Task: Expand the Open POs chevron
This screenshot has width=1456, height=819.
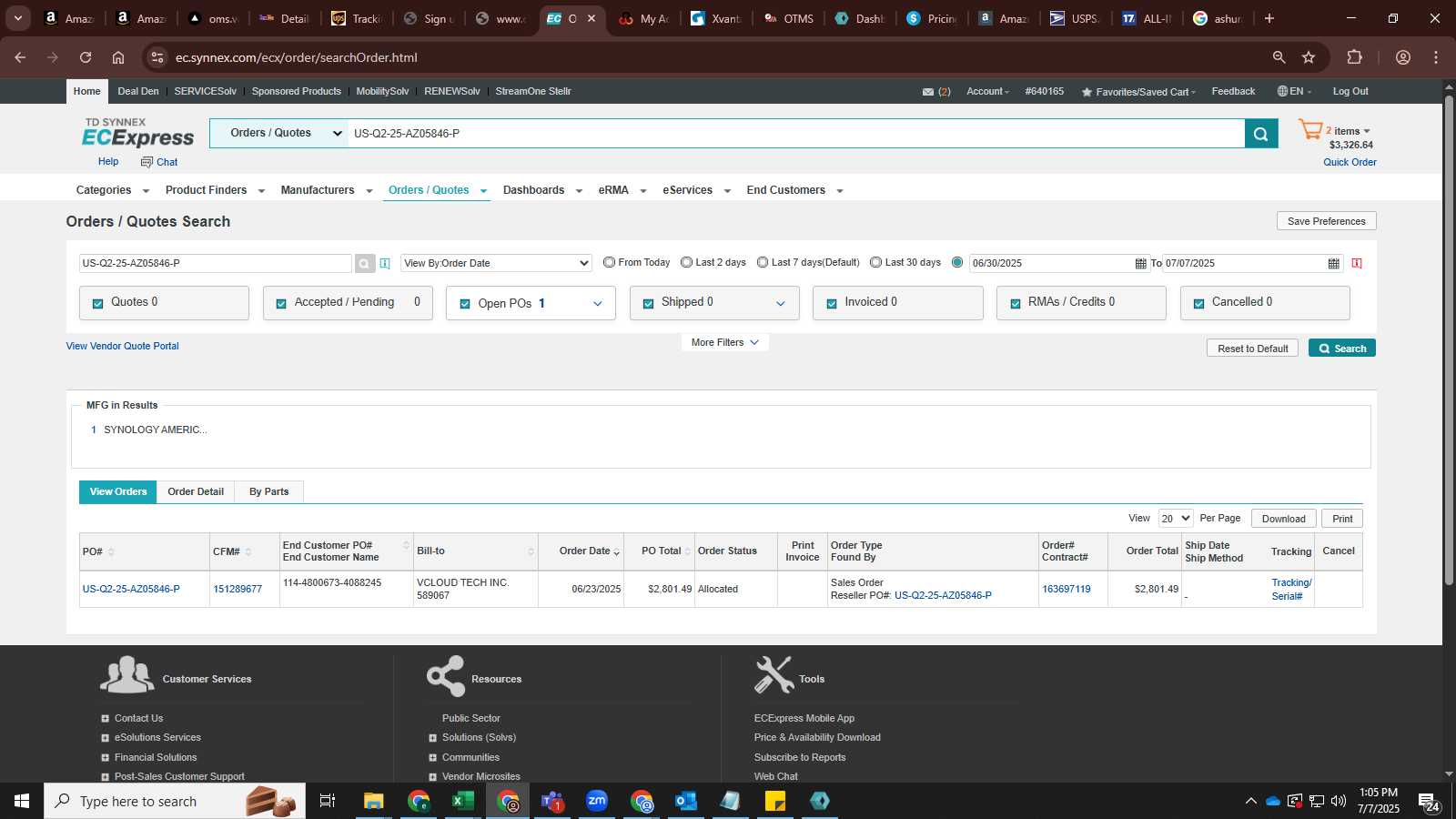Action: [598, 304]
